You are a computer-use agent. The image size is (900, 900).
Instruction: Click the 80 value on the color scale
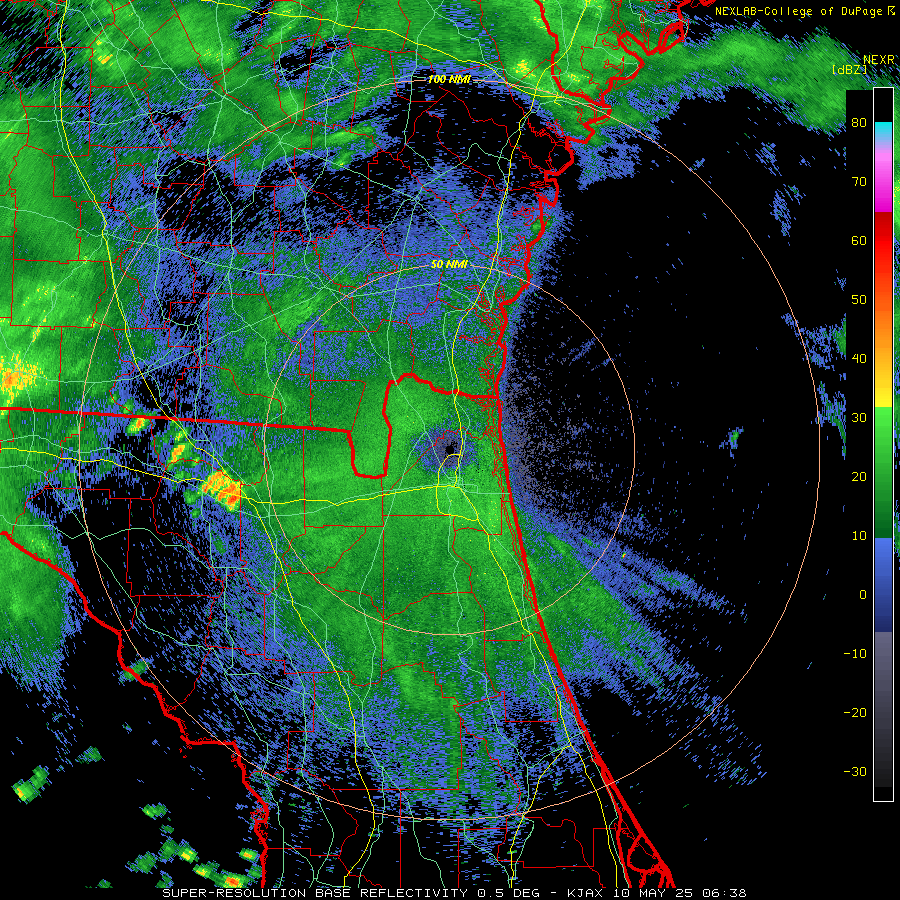859,123
